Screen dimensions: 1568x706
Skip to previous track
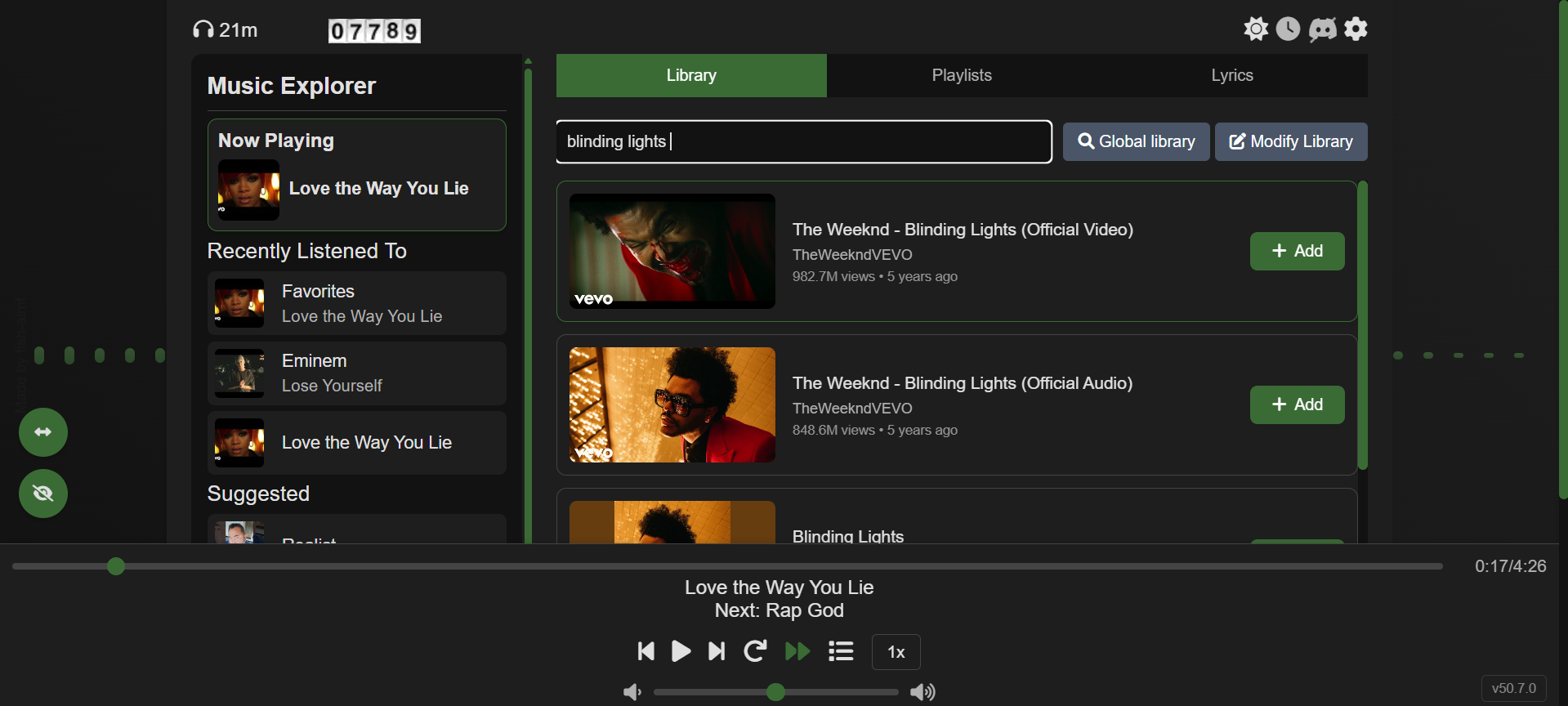point(646,651)
